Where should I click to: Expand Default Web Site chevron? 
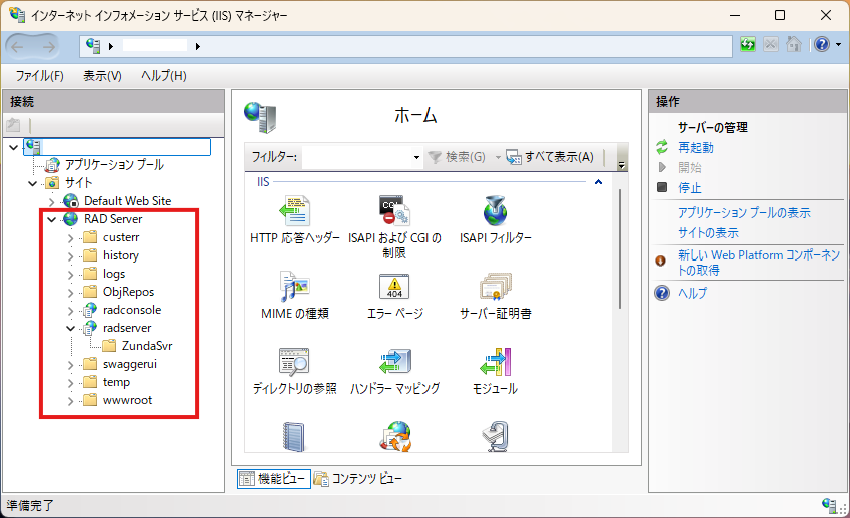pos(51,202)
